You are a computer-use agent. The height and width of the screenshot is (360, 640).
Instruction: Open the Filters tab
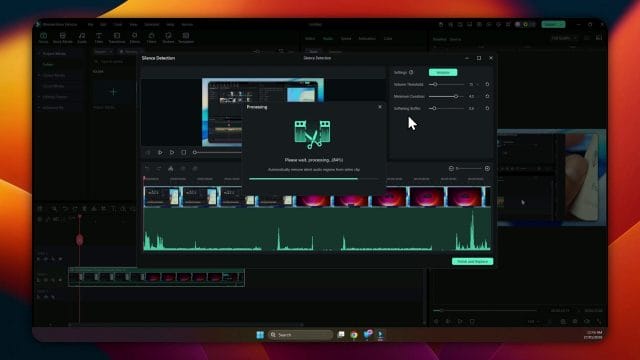click(151, 38)
